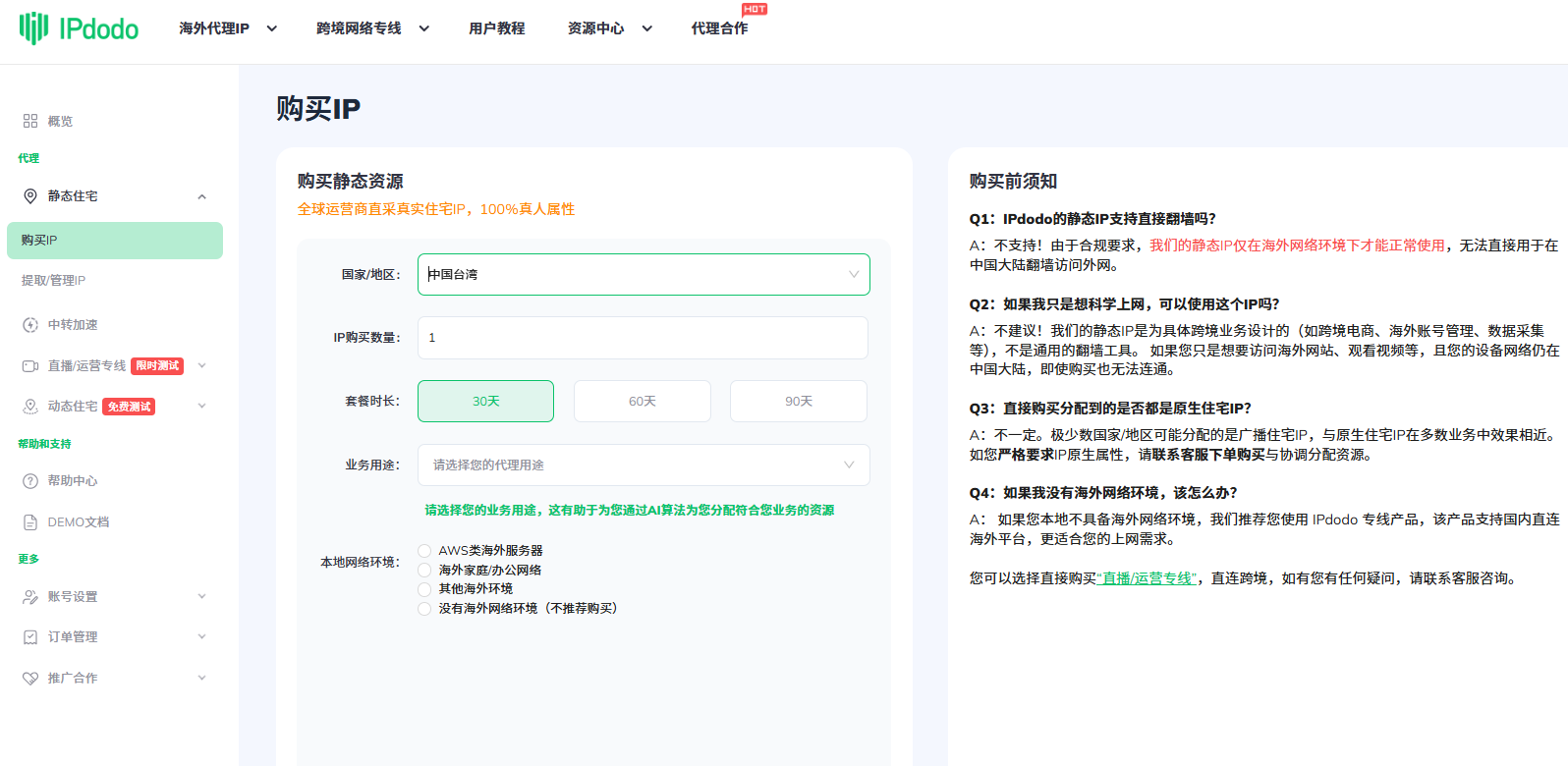Image resolution: width=1568 pixels, height=766 pixels.
Task: Open the 海外代理IP top menu
Action: click(x=227, y=28)
